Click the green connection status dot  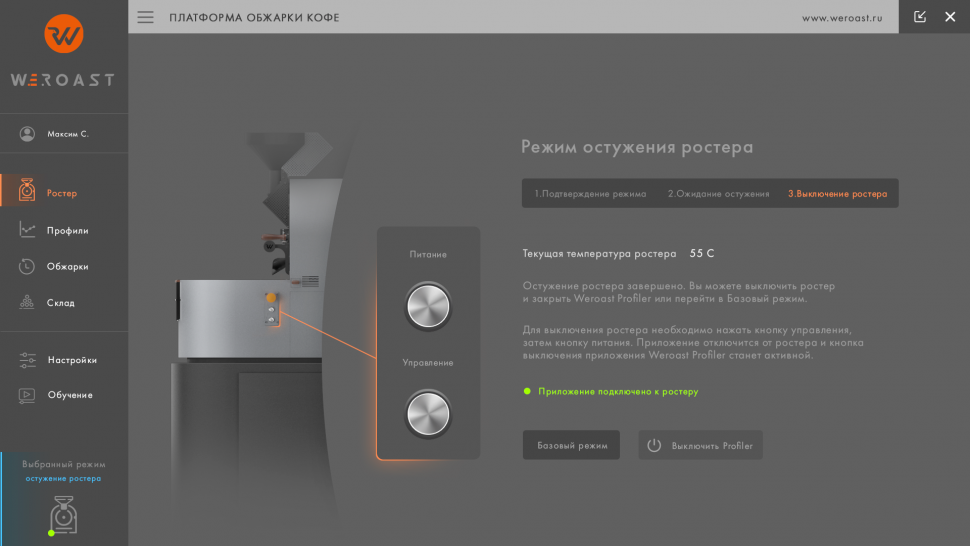[x=527, y=391]
